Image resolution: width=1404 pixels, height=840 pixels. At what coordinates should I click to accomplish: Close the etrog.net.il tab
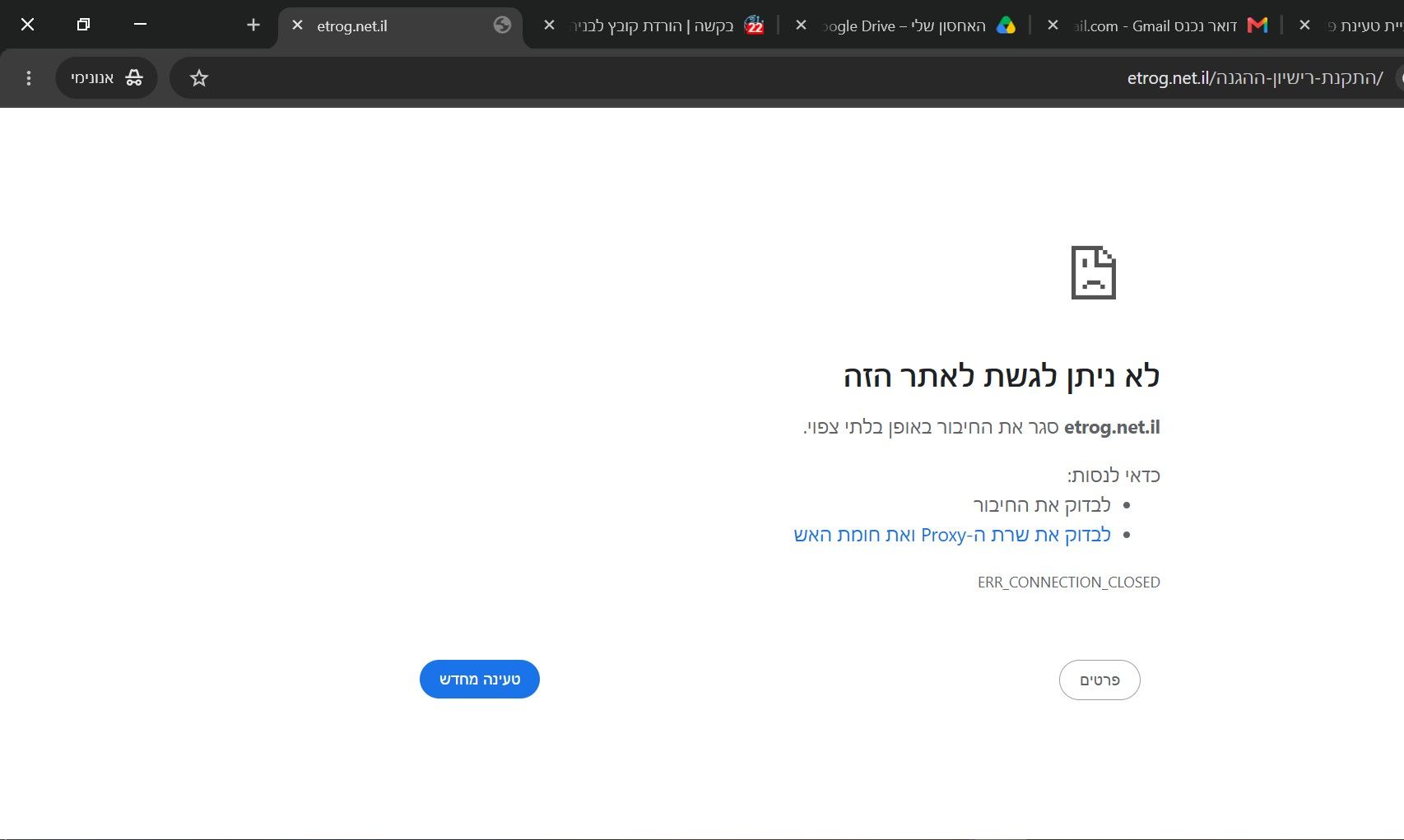pyautogui.click(x=298, y=26)
